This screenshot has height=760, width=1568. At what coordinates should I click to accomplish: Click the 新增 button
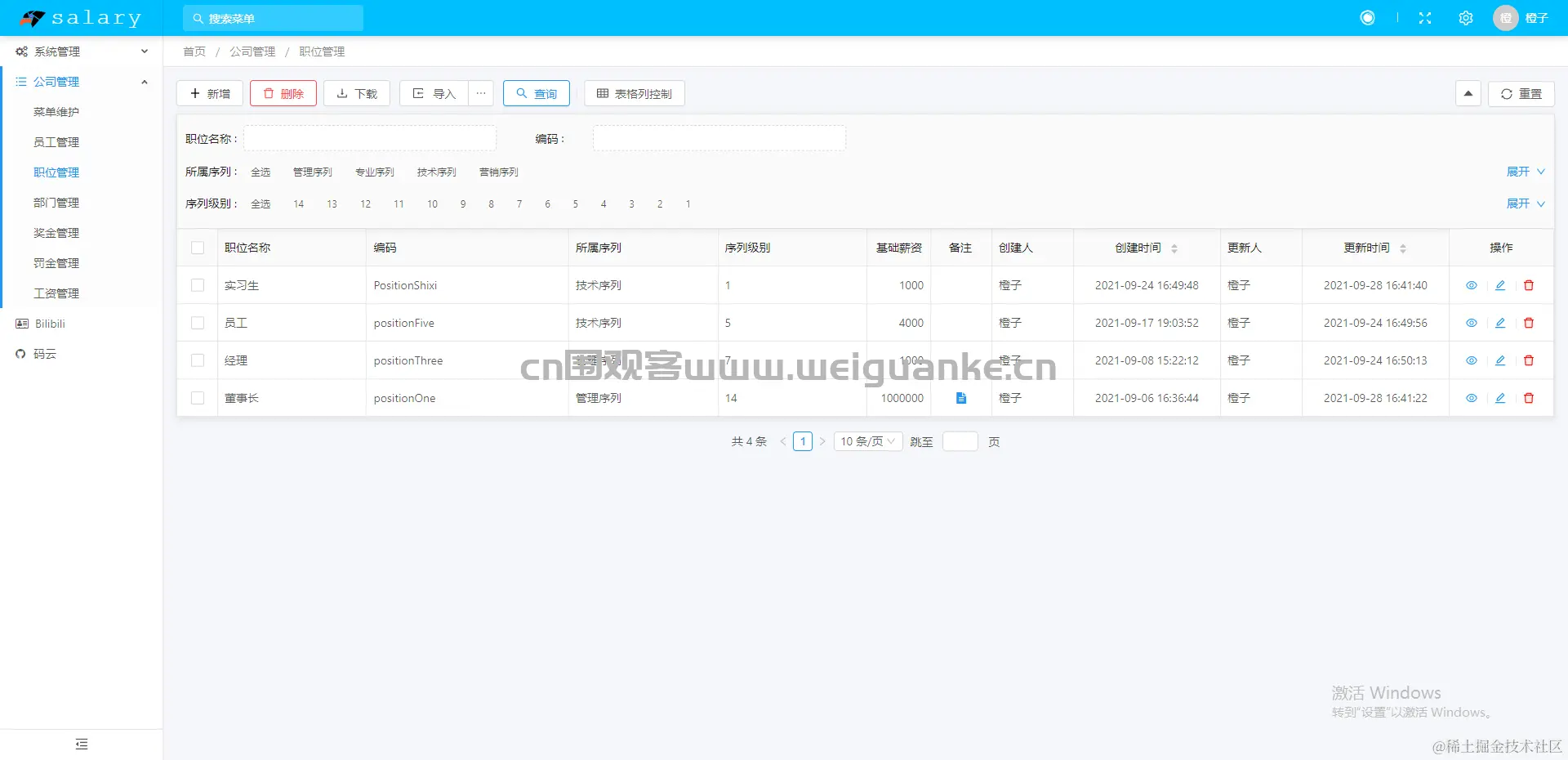click(x=210, y=93)
